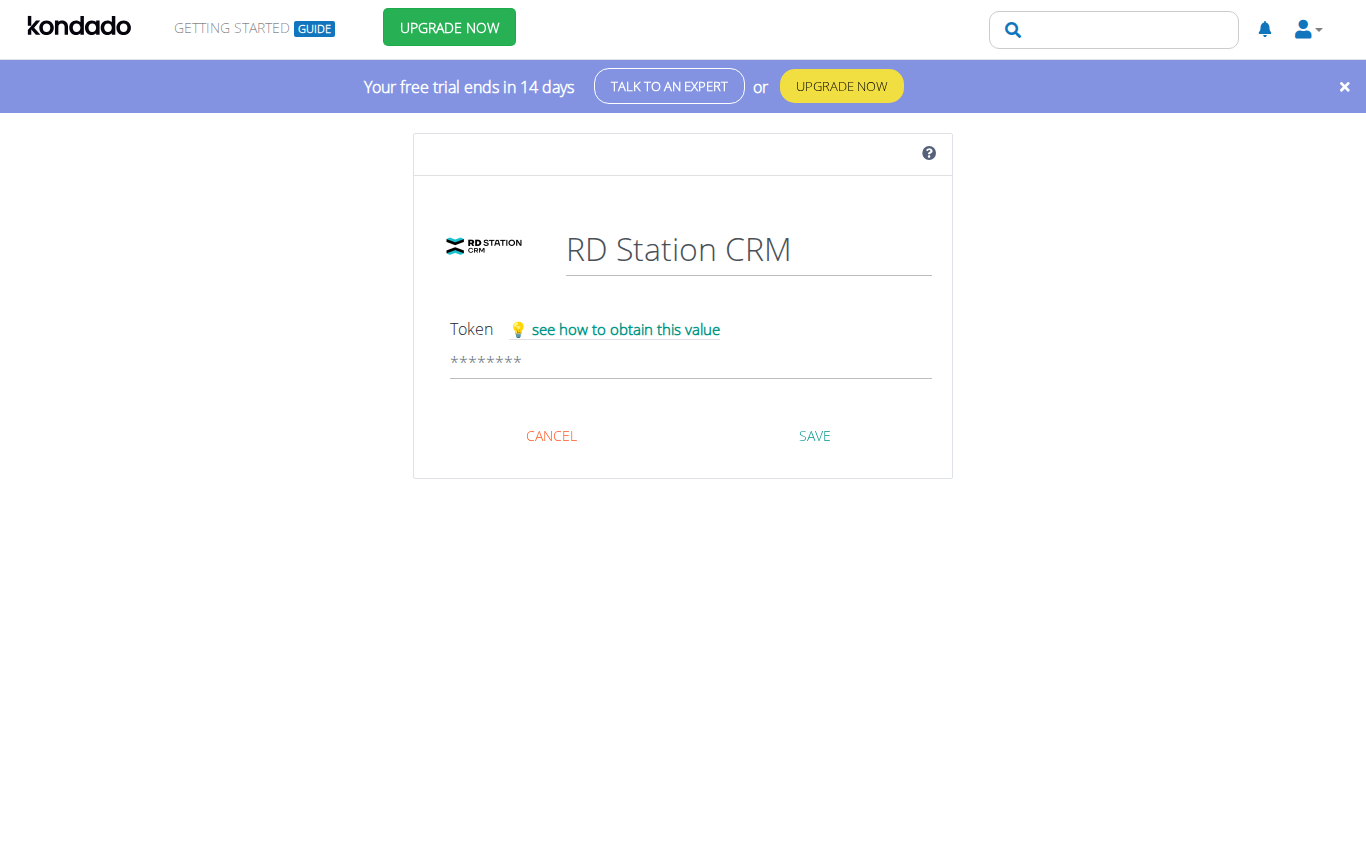
Task: Click the green Upgrade Now button
Action: coord(449,27)
